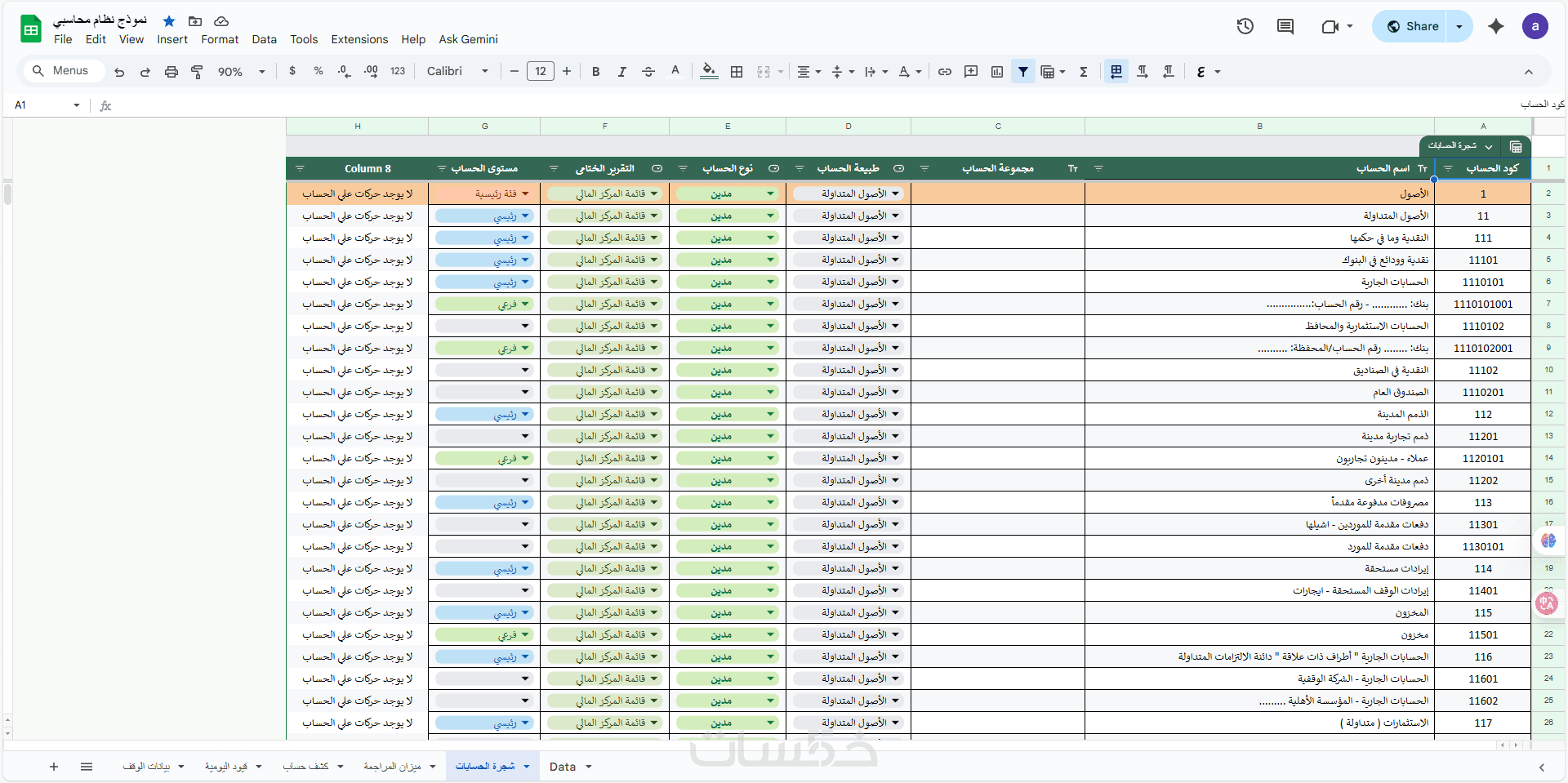The width and height of the screenshot is (1568, 783).
Task: Toggle Italic formatting
Action: [622, 72]
